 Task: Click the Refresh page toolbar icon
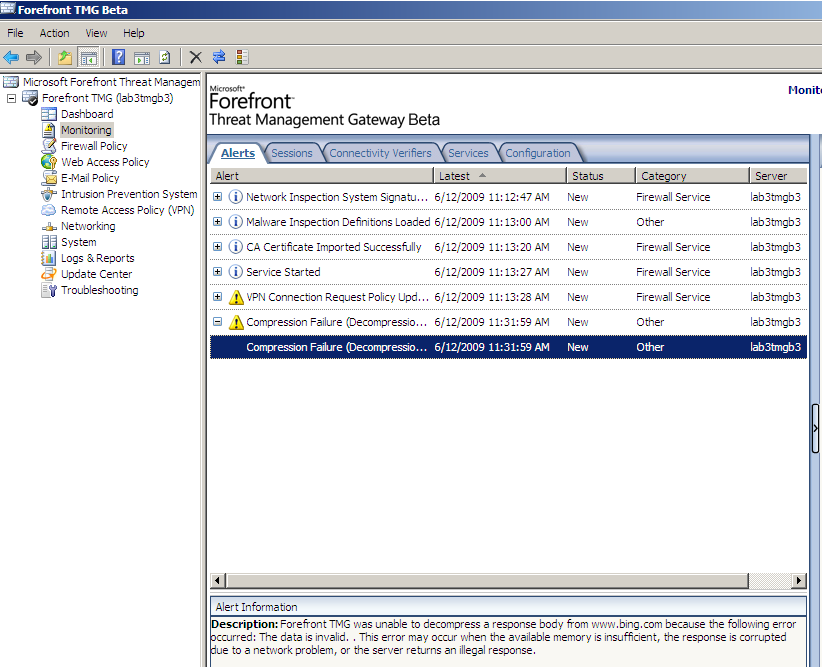(165, 57)
